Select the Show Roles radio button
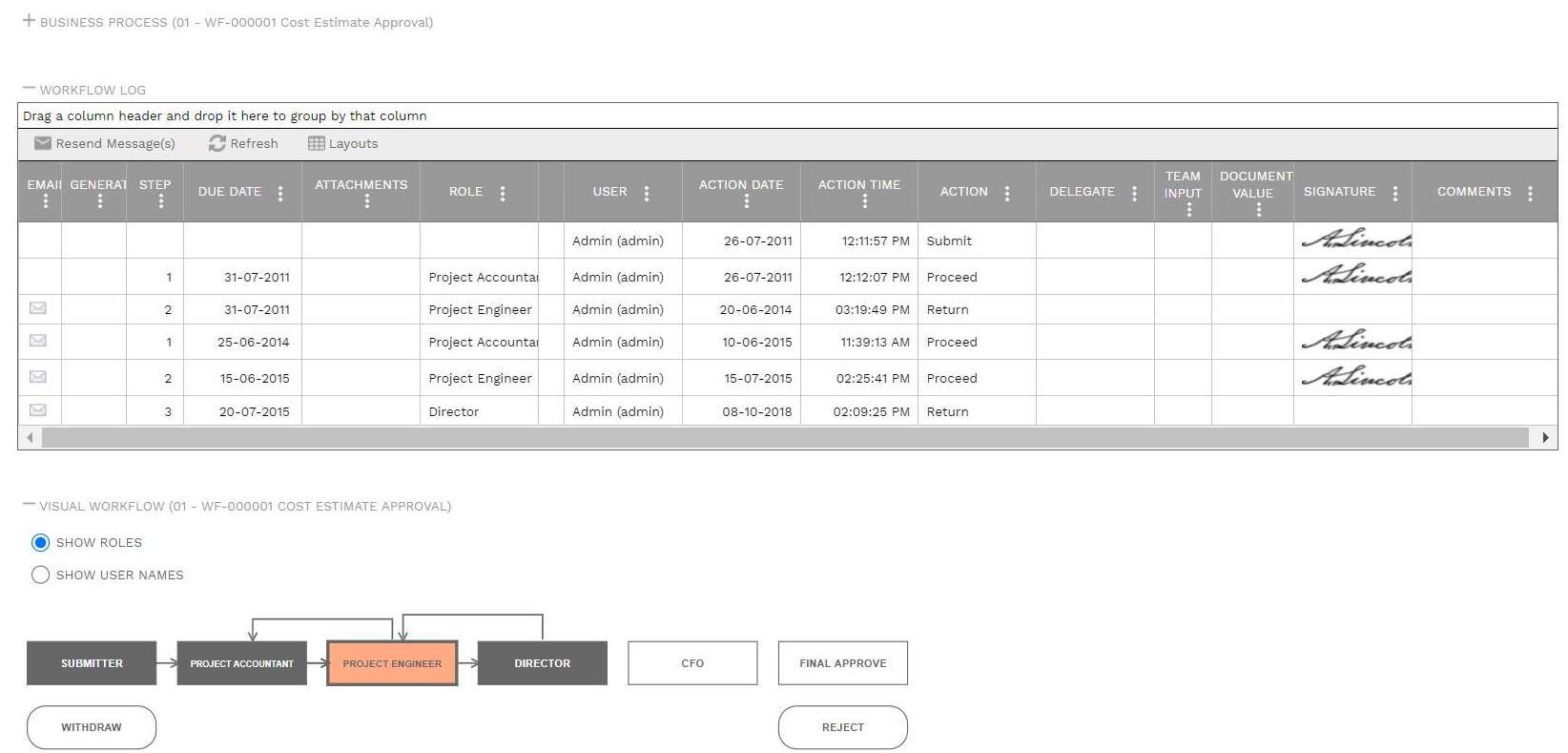Screen dimensions: 1568x753 (x=40, y=542)
